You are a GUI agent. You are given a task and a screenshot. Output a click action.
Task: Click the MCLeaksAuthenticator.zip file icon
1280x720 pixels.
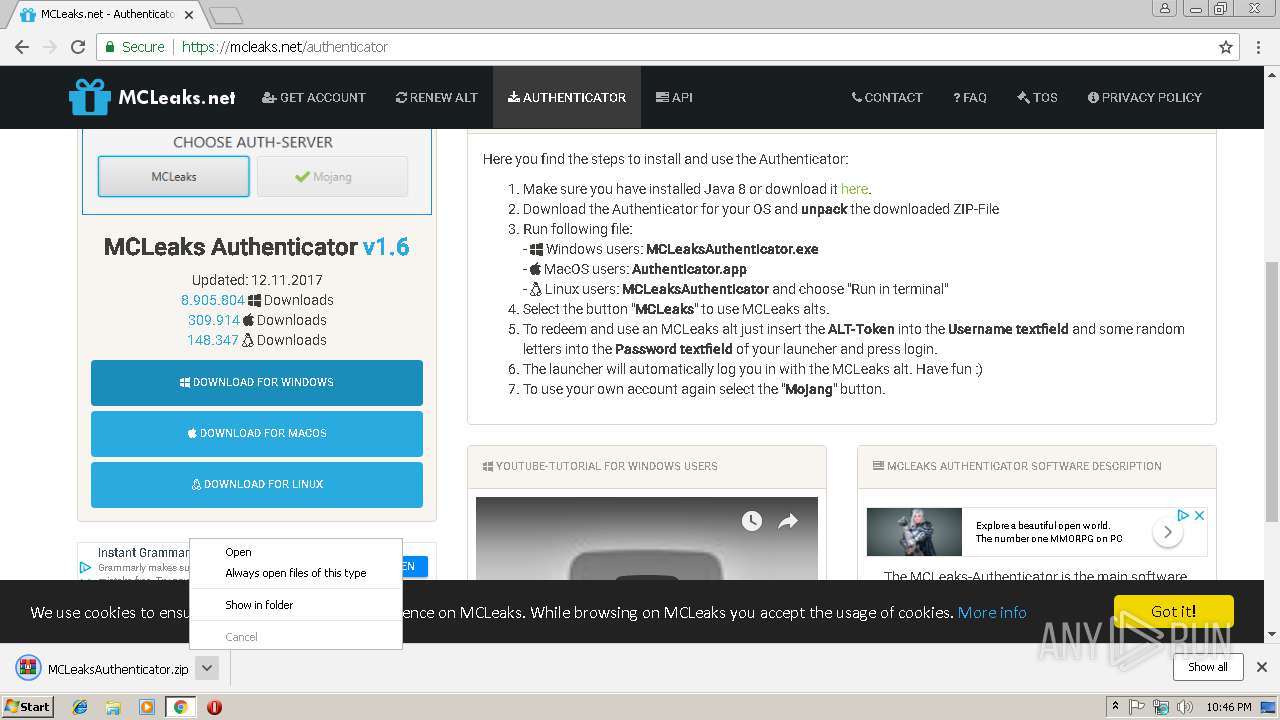pos(28,668)
